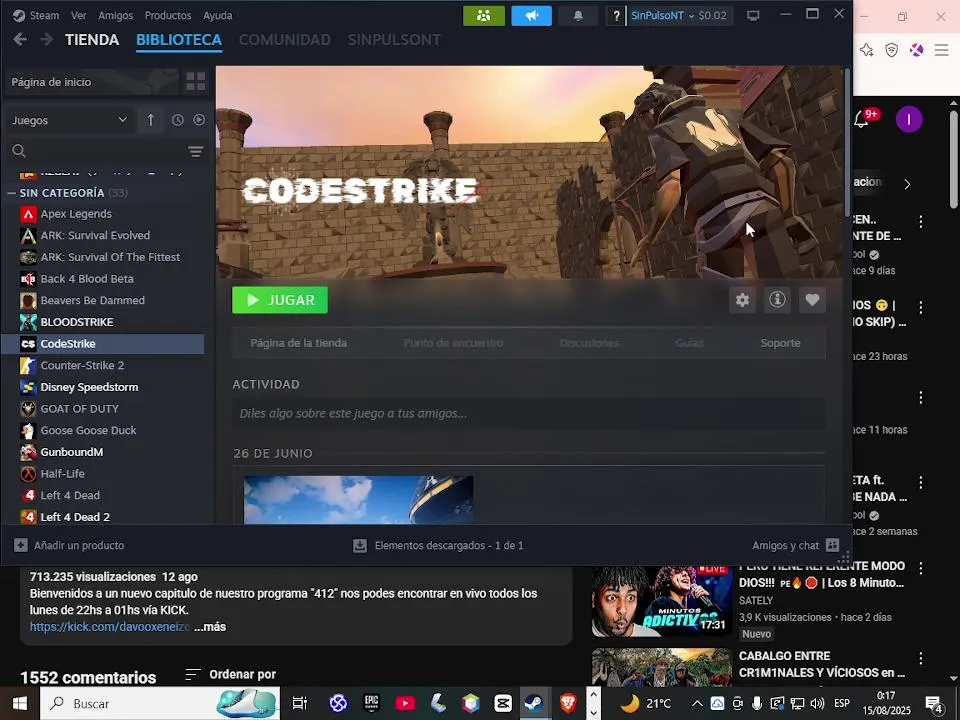
Task: Open Epic Games in taskbar
Action: (x=372, y=703)
